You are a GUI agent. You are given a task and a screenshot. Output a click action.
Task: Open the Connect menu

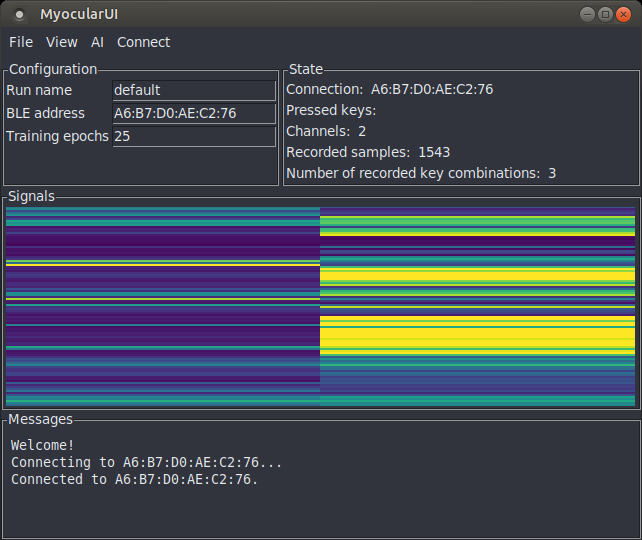143,42
